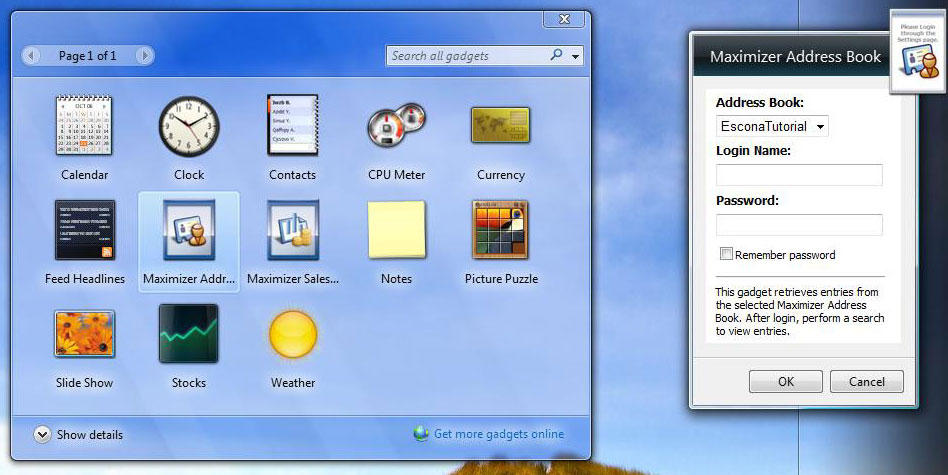Expand Show details

[x=78, y=435]
